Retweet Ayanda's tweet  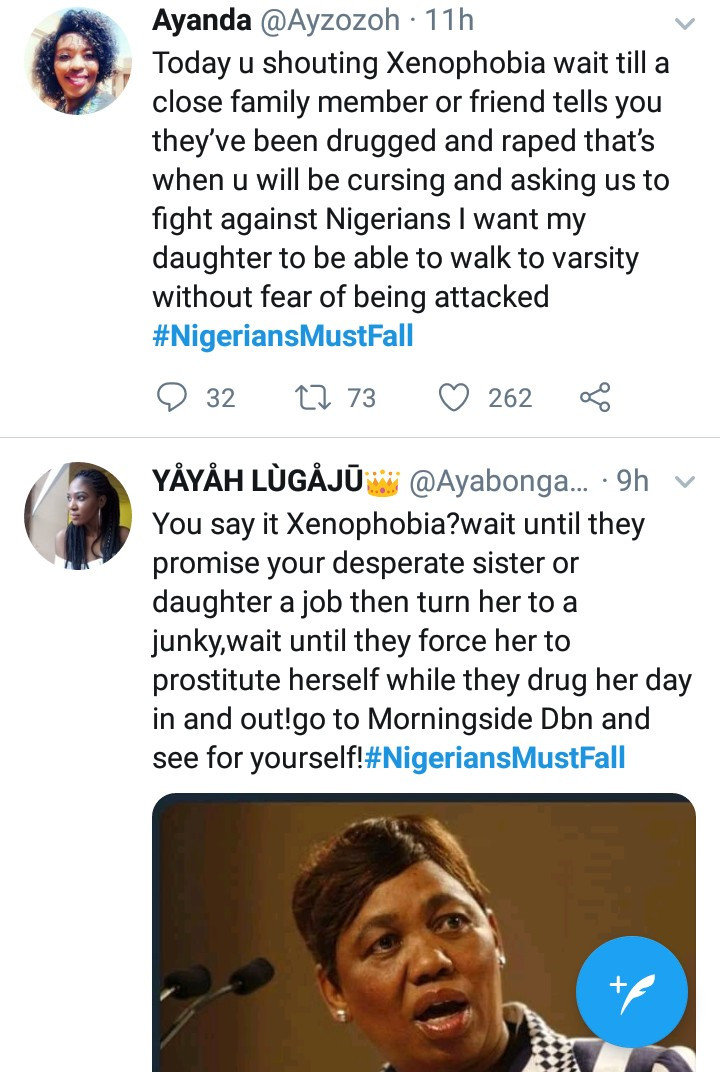point(306,398)
